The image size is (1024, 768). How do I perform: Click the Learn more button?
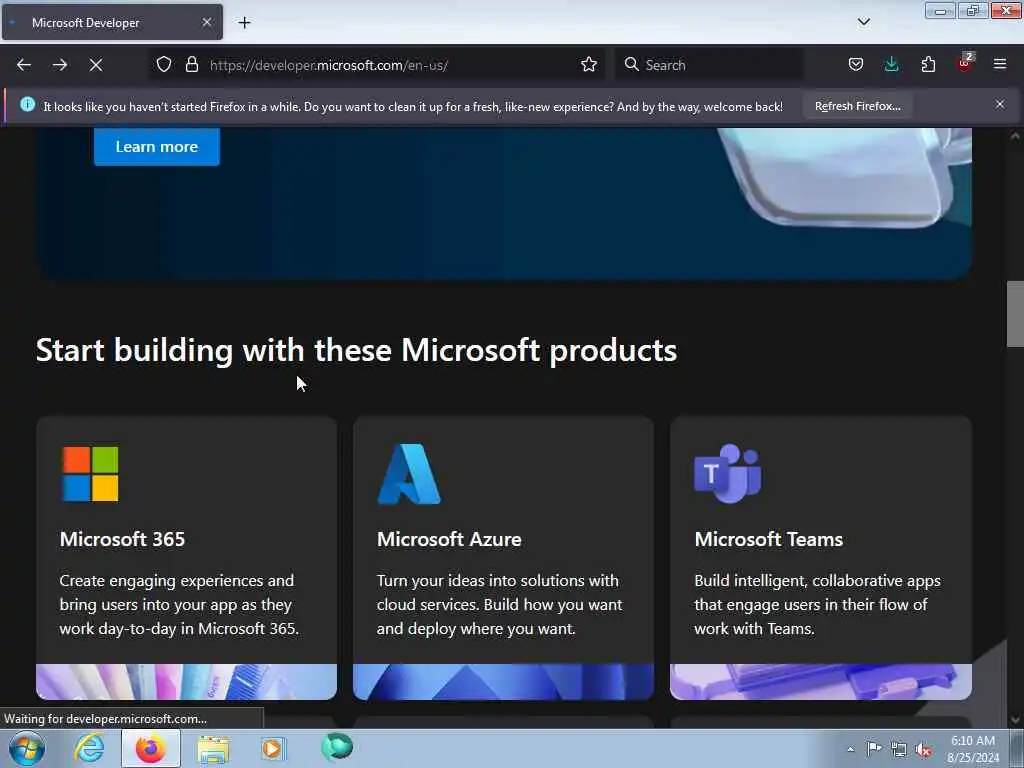157,146
